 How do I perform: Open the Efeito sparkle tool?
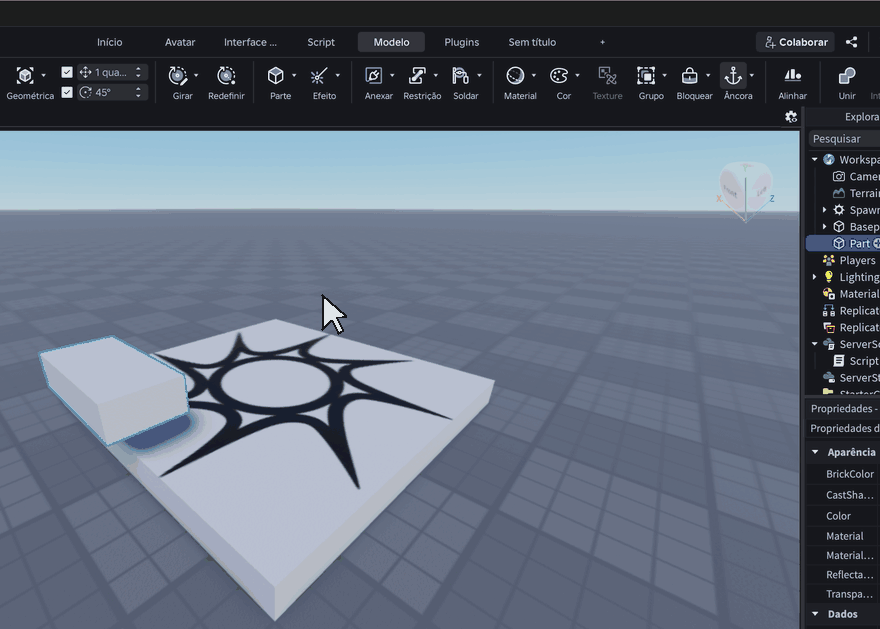pyautogui.click(x=319, y=75)
